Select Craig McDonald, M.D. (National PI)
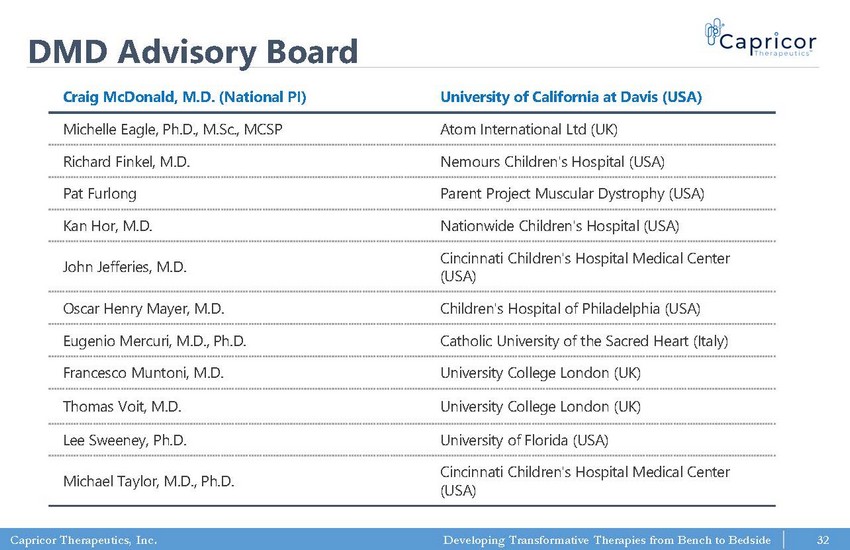The image size is (850, 550). pyautogui.click(x=184, y=97)
